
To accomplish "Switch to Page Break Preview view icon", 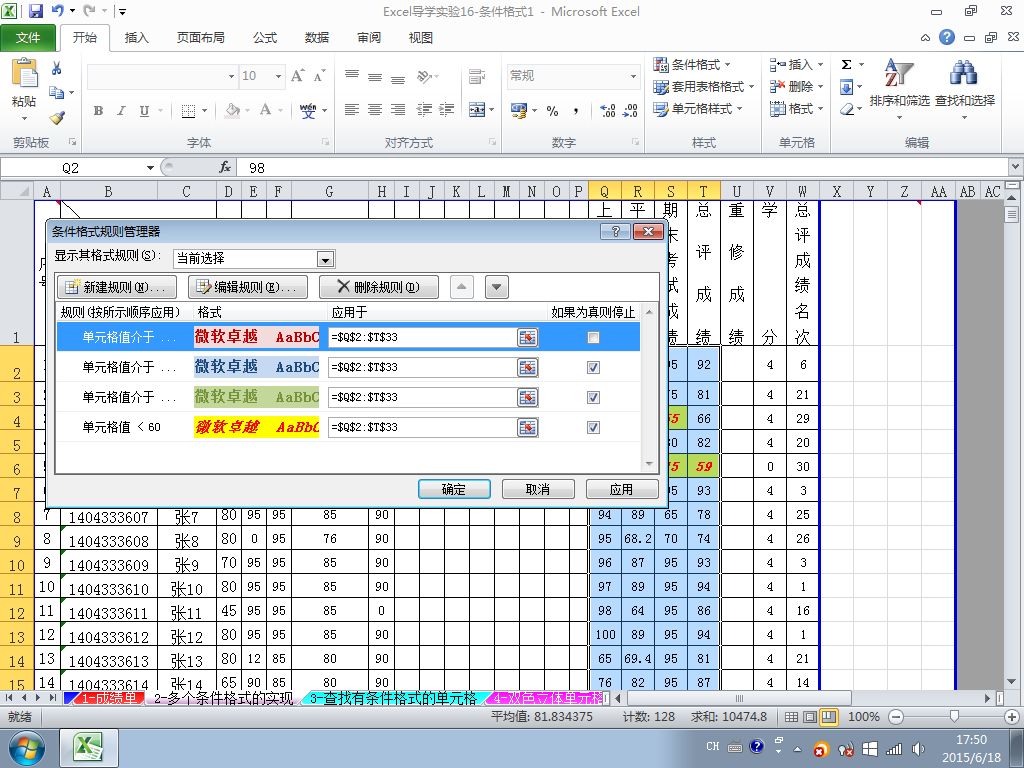I will (828, 716).
